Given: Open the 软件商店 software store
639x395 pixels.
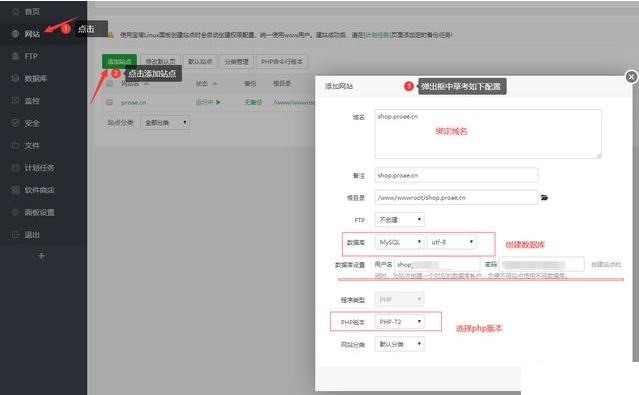Looking at the screenshot, I should click(39, 190).
